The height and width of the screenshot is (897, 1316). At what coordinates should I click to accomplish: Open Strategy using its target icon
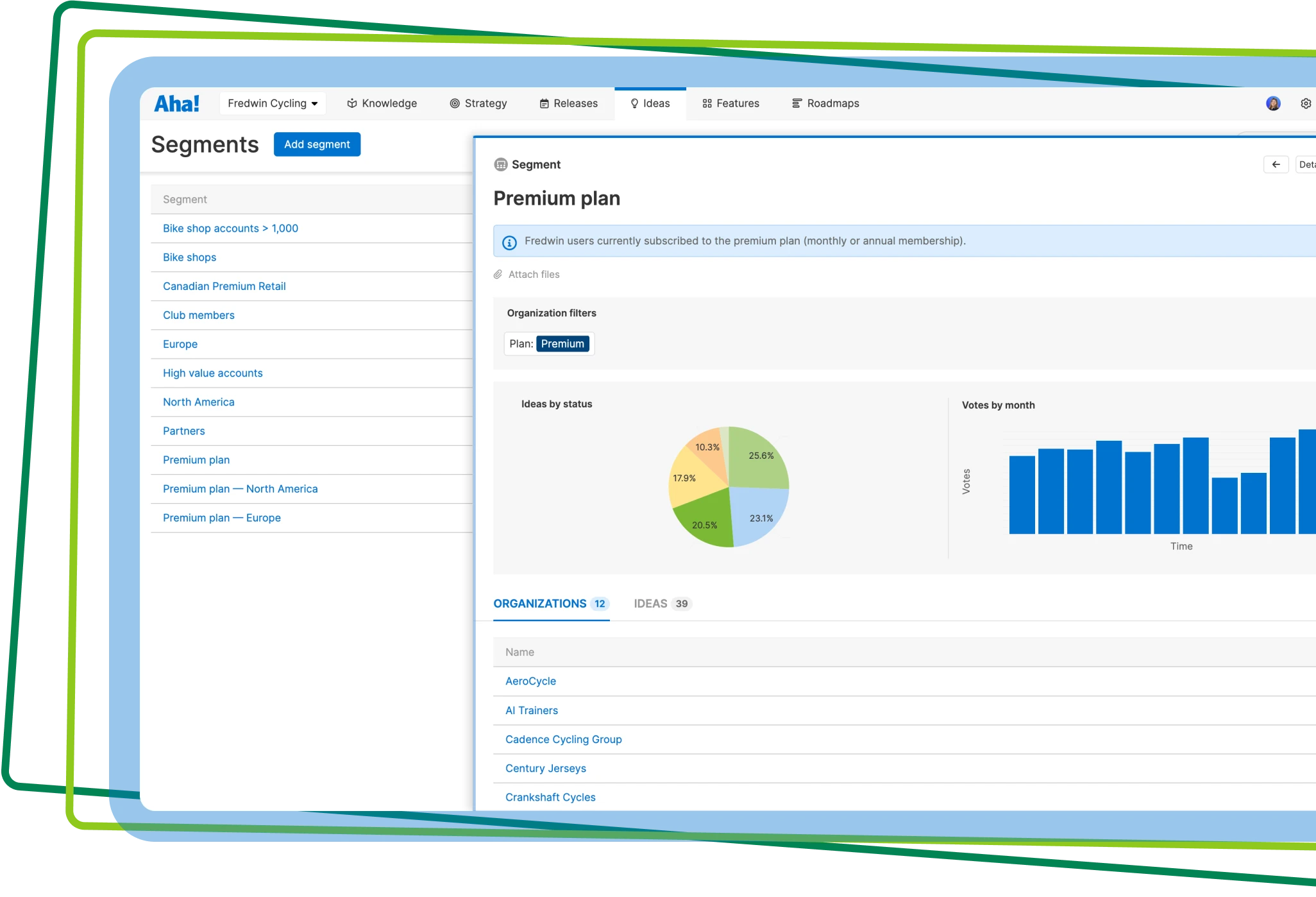(x=455, y=103)
